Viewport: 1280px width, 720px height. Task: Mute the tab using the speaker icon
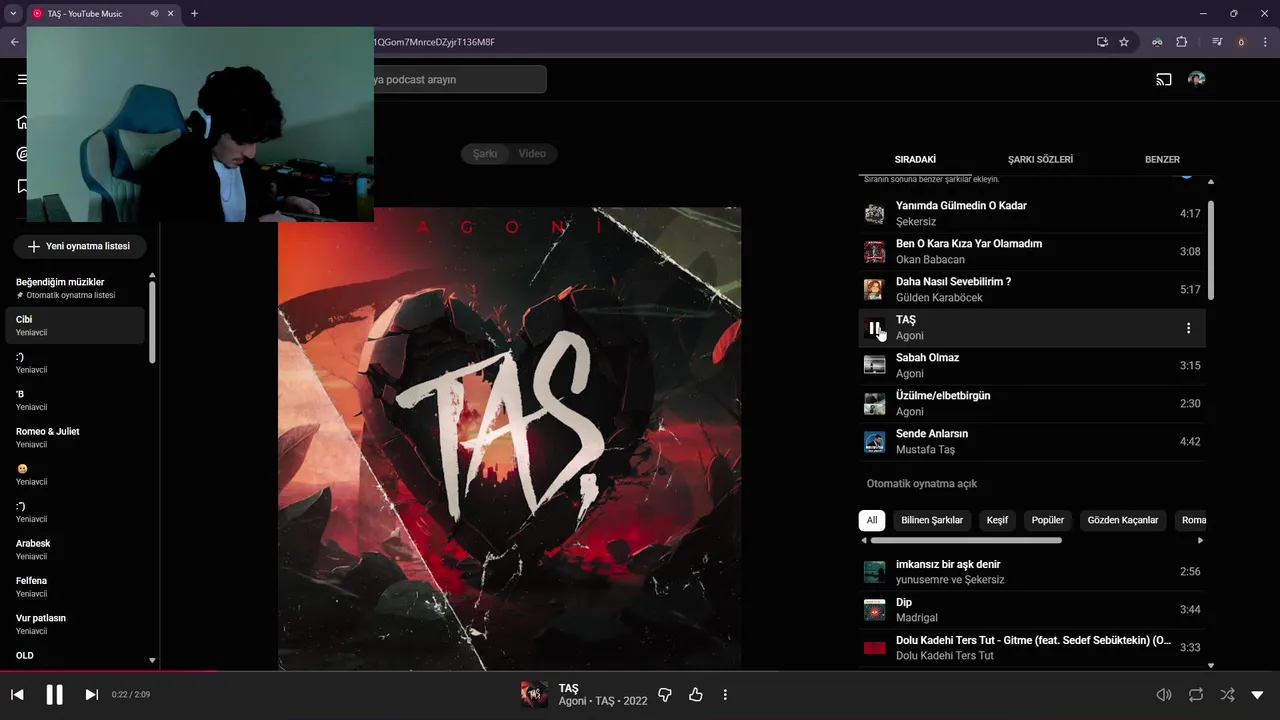(x=154, y=13)
